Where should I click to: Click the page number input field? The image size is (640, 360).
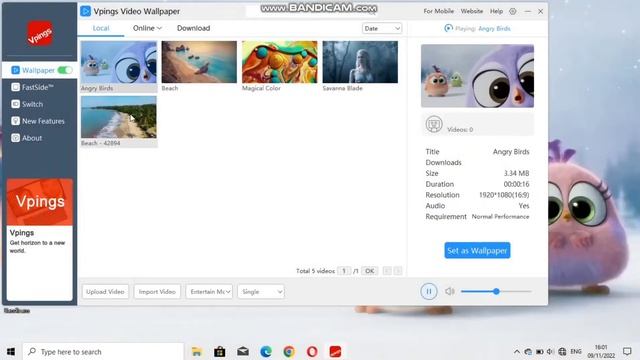coord(344,271)
